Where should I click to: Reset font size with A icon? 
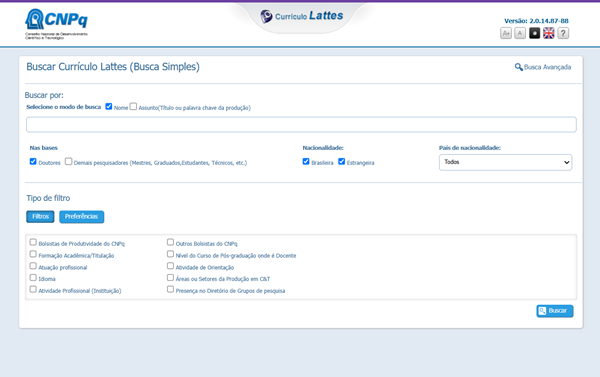click(x=520, y=33)
